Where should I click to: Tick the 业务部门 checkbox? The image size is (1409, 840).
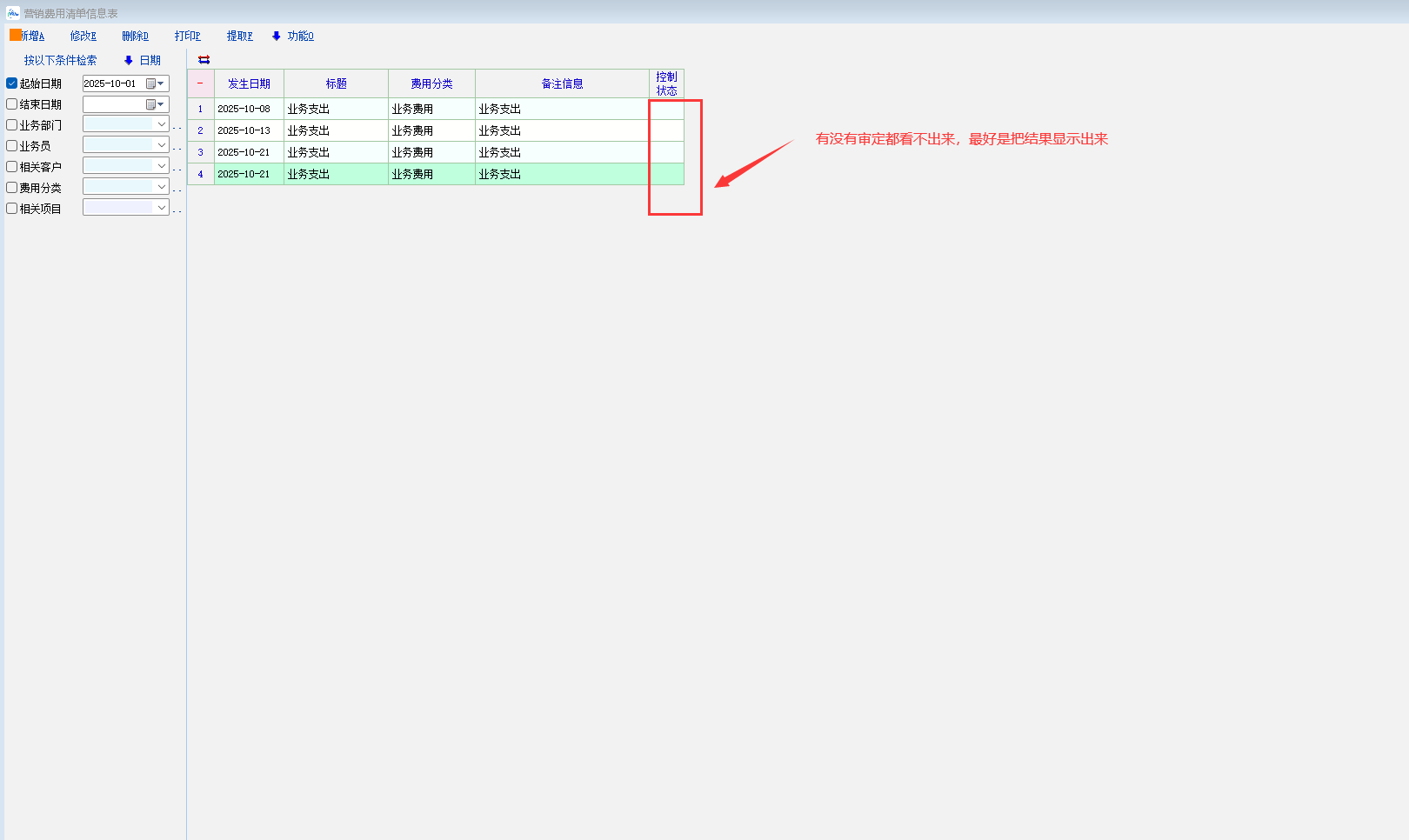tap(12, 125)
